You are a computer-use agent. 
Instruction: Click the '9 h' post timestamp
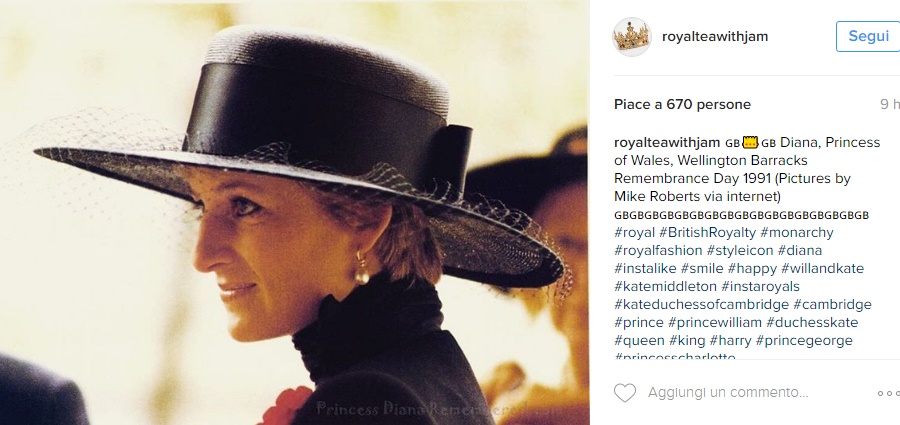pyautogui.click(x=888, y=104)
